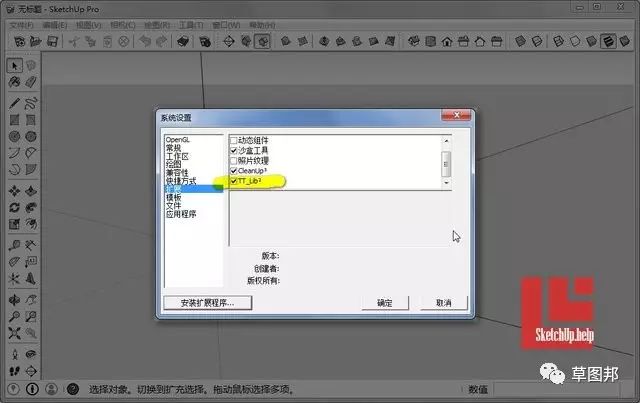Click the extensions list scroll-down arrow
Image resolution: width=640 pixels, height=403 pixels.
pyautogui.click(x=446, y=183)
